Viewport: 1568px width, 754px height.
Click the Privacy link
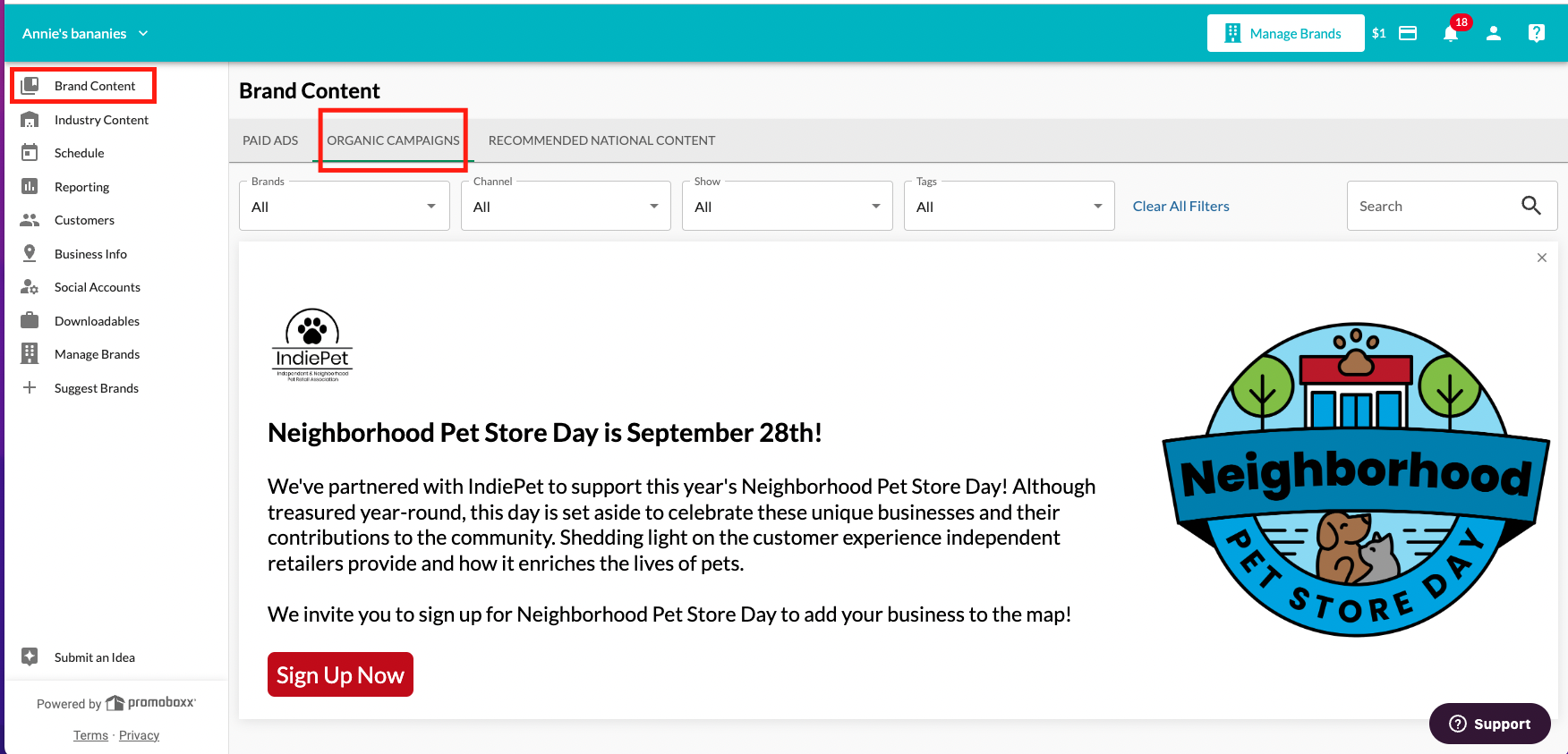pyautogui.click(x=139, y=735)
